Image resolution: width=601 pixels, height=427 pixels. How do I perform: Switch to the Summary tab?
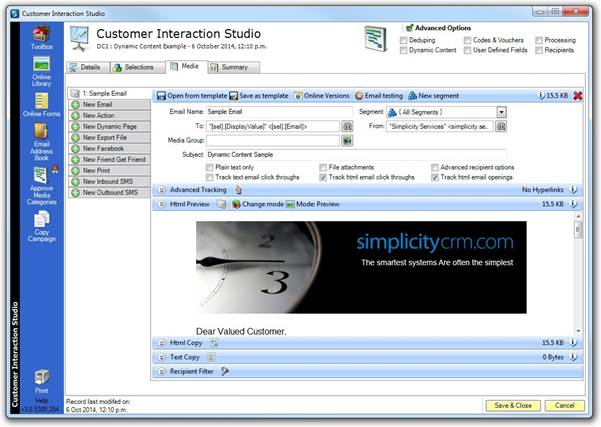(234, 67)
